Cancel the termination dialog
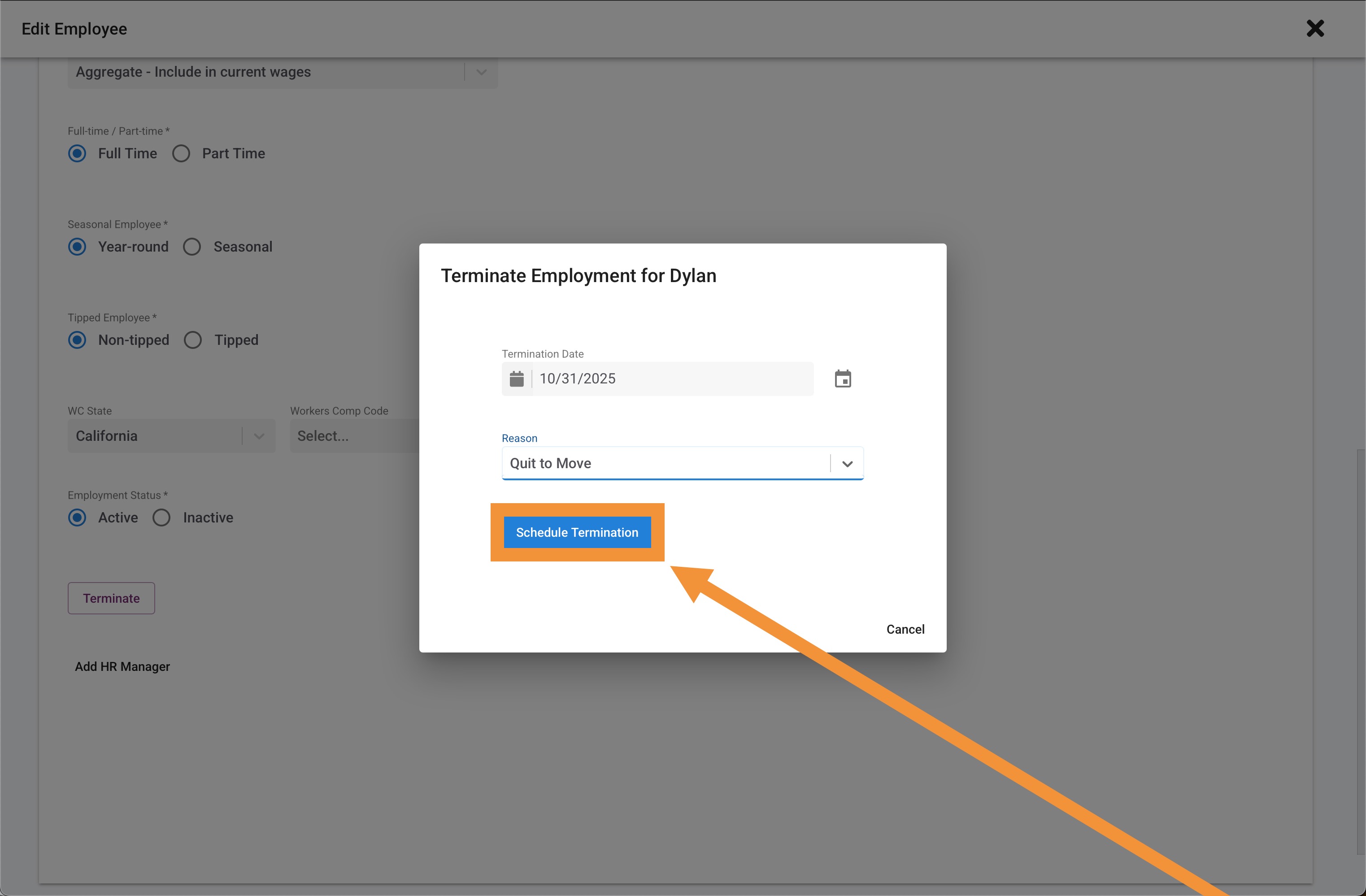Screen dimensions: 1366x896 pyautogui.click(x=905, y=629)
